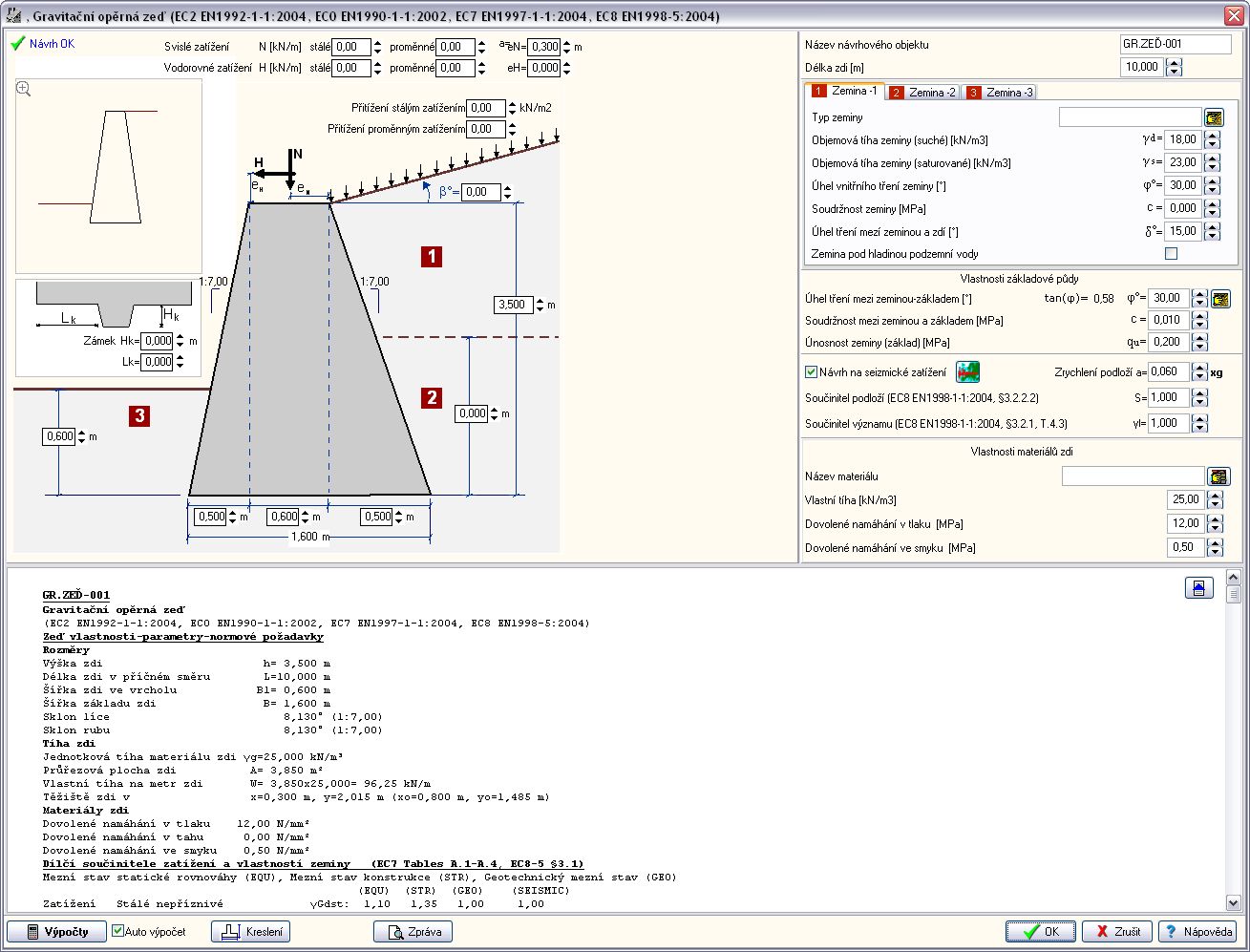Adjust wall height 3,500 stepper
This screenshot has height=952, width=1250.
pos(540,305)
